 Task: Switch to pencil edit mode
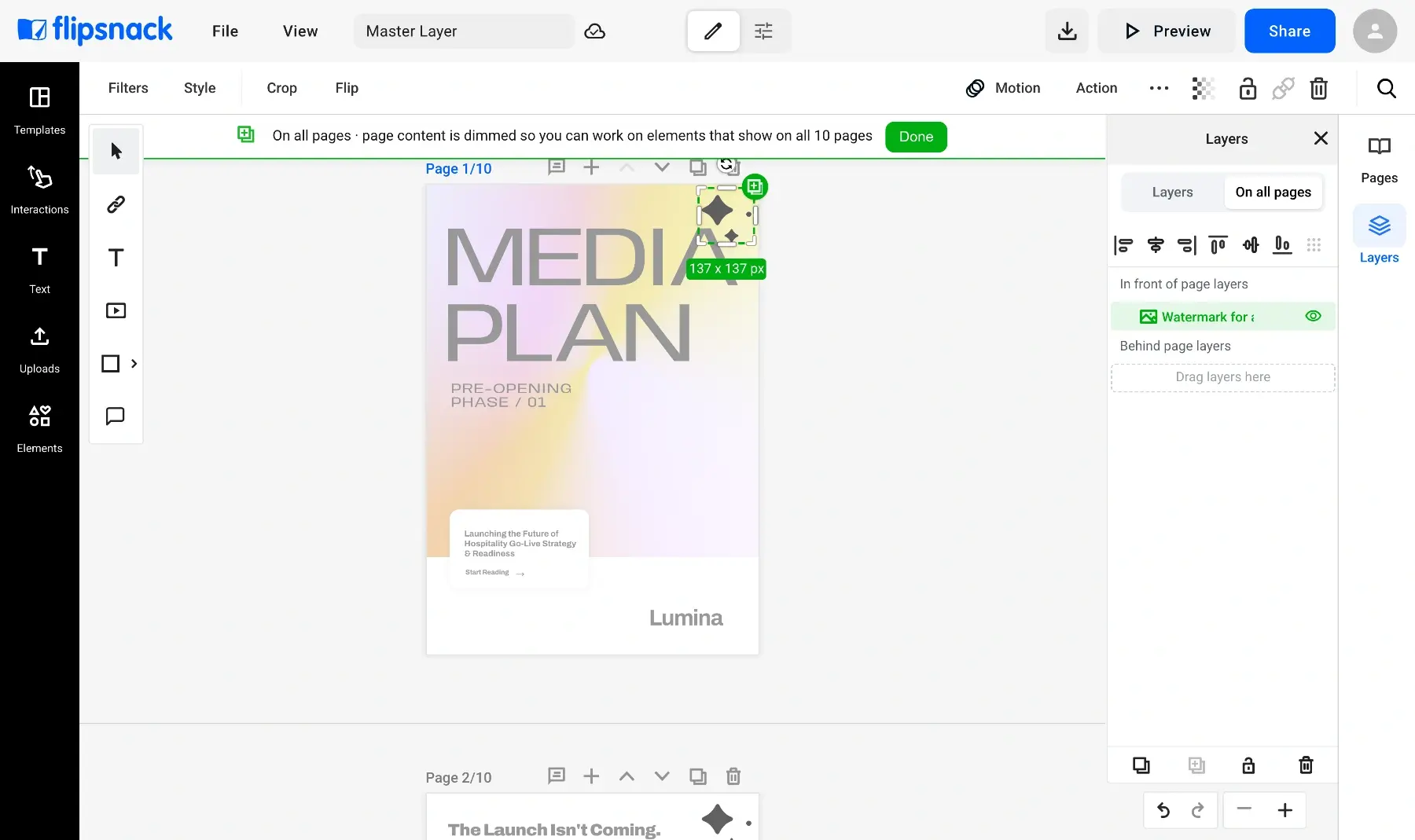713,31
